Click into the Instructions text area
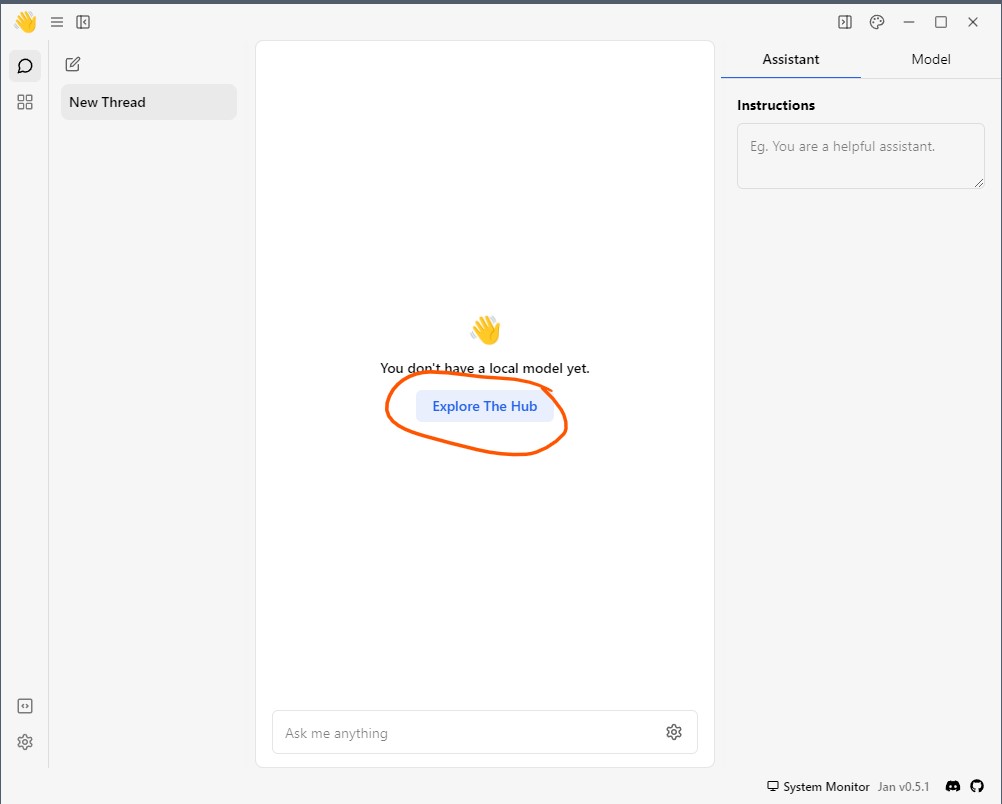Screen dimensions: 1002x804 coord(860,156)
